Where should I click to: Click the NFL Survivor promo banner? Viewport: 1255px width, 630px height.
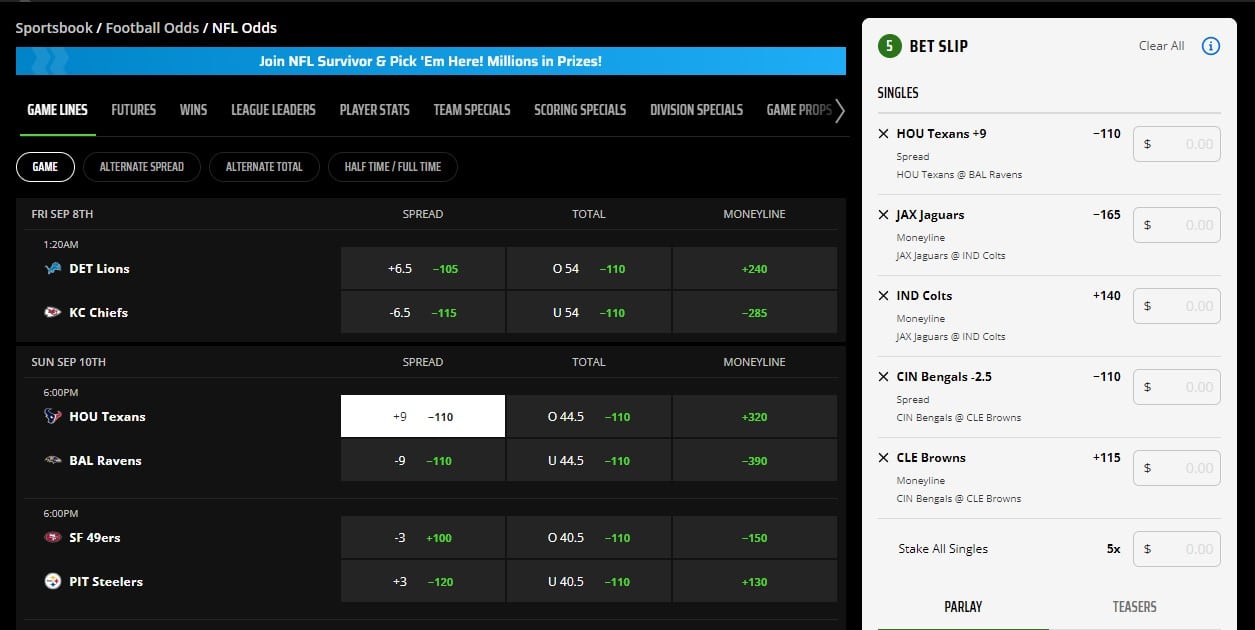431,61
